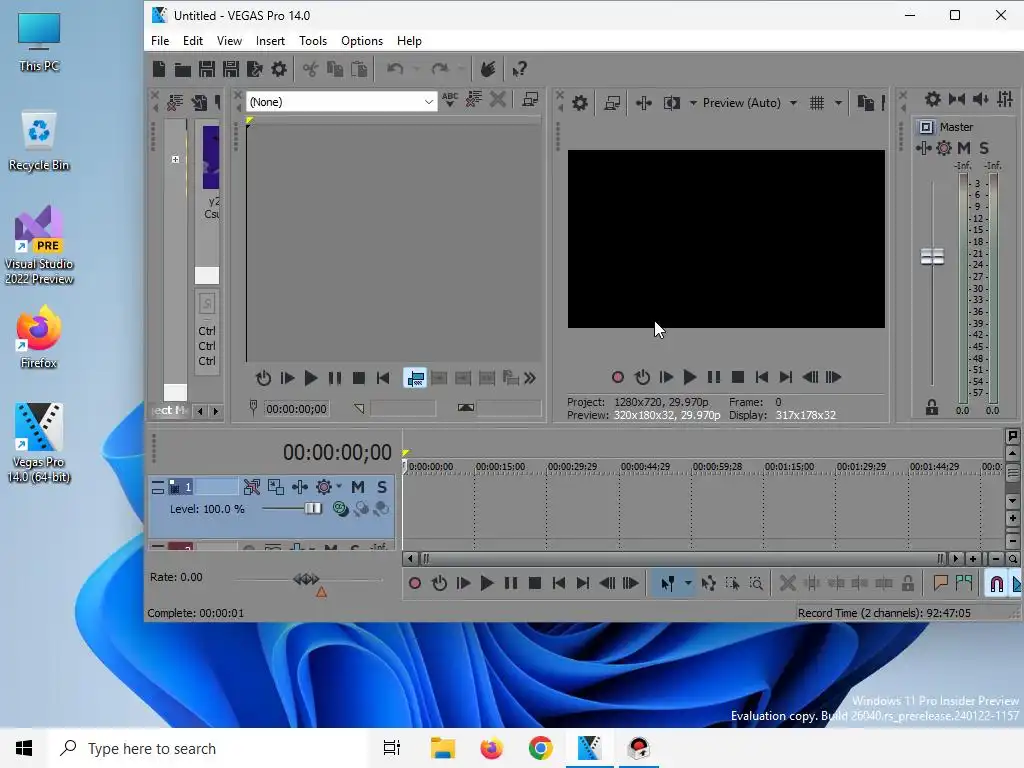The width and height of the screenshot is (1024, 768).
Task: Activate What's This help cursor icon
Action: 519,69
